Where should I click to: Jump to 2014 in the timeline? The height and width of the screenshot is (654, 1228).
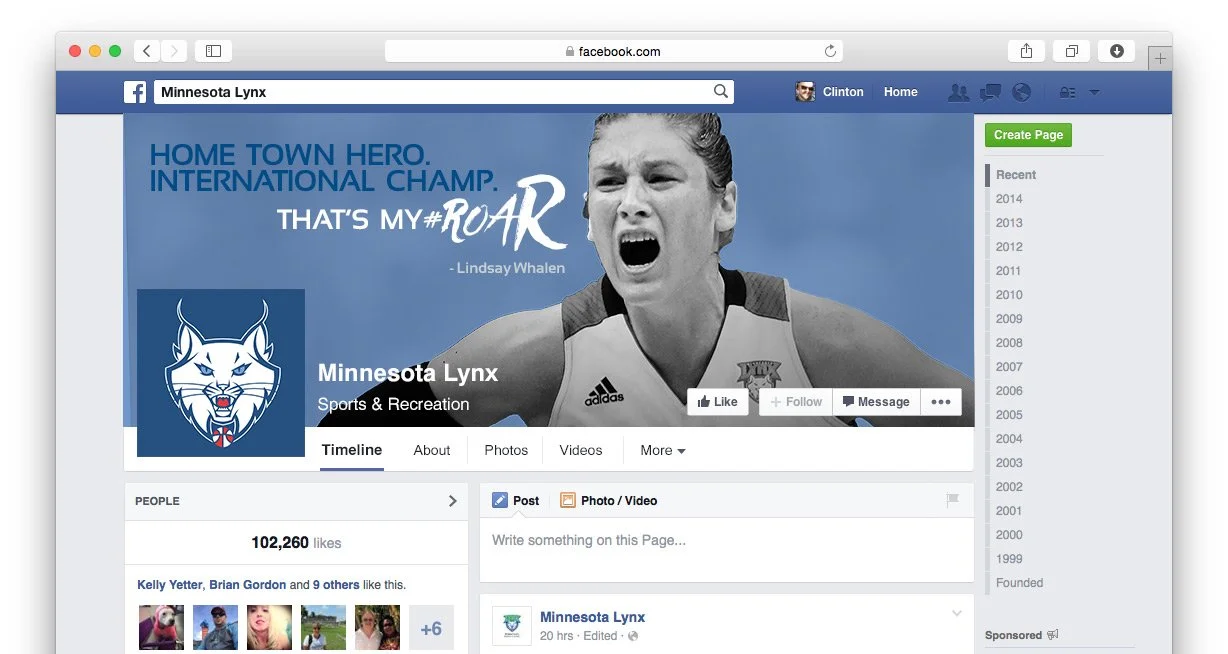(1009, 199)
